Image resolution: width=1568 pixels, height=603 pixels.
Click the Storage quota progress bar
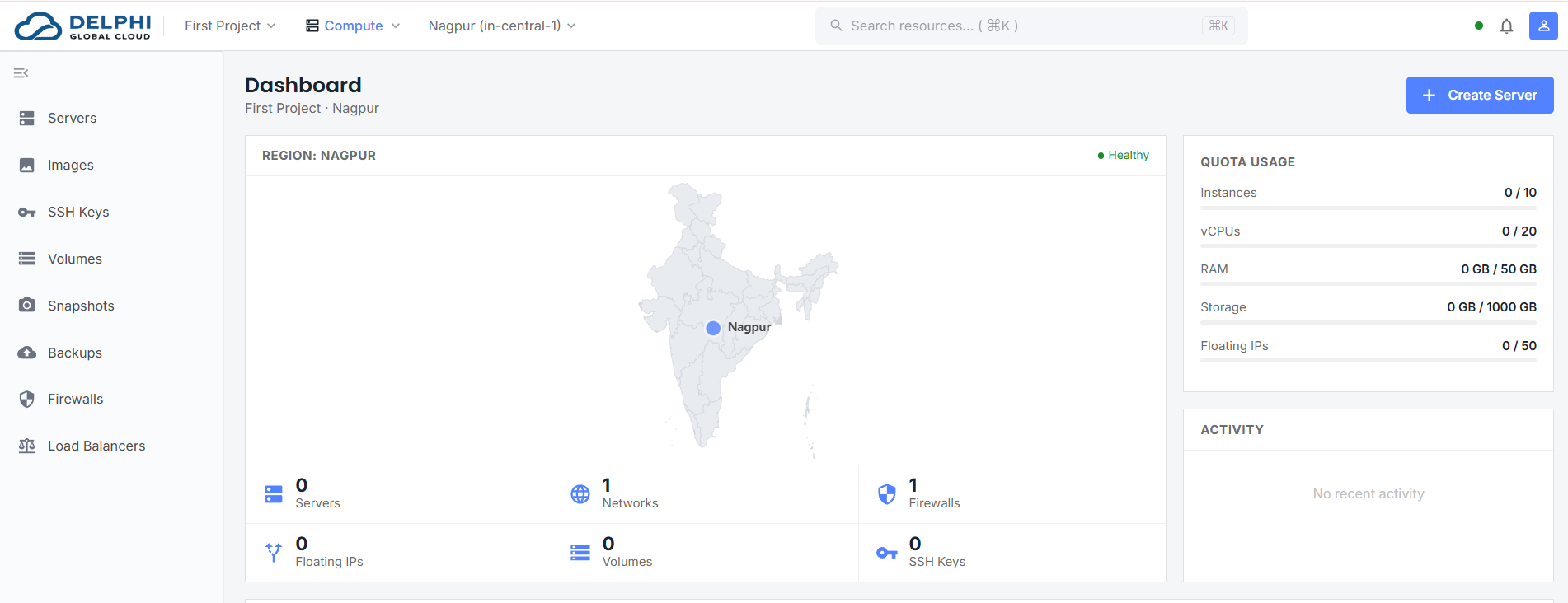1368,322
